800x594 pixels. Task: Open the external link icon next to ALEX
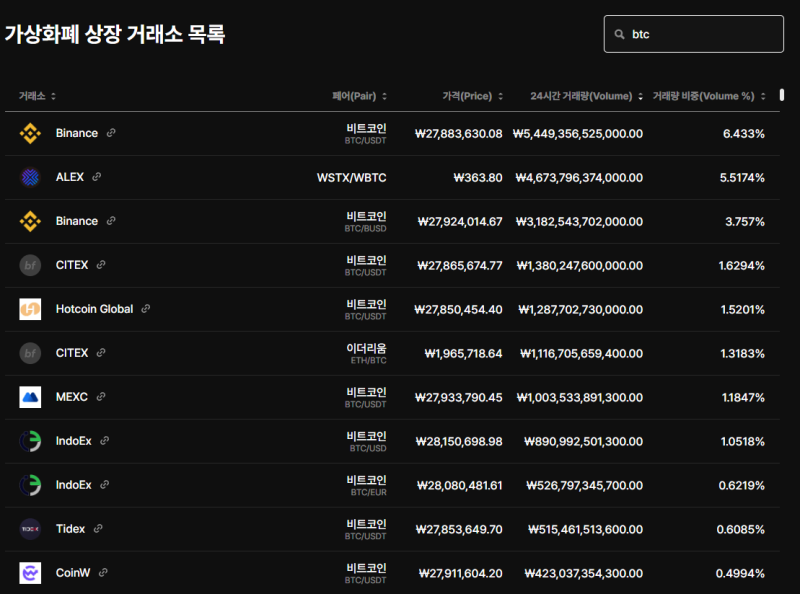point(96,177)
